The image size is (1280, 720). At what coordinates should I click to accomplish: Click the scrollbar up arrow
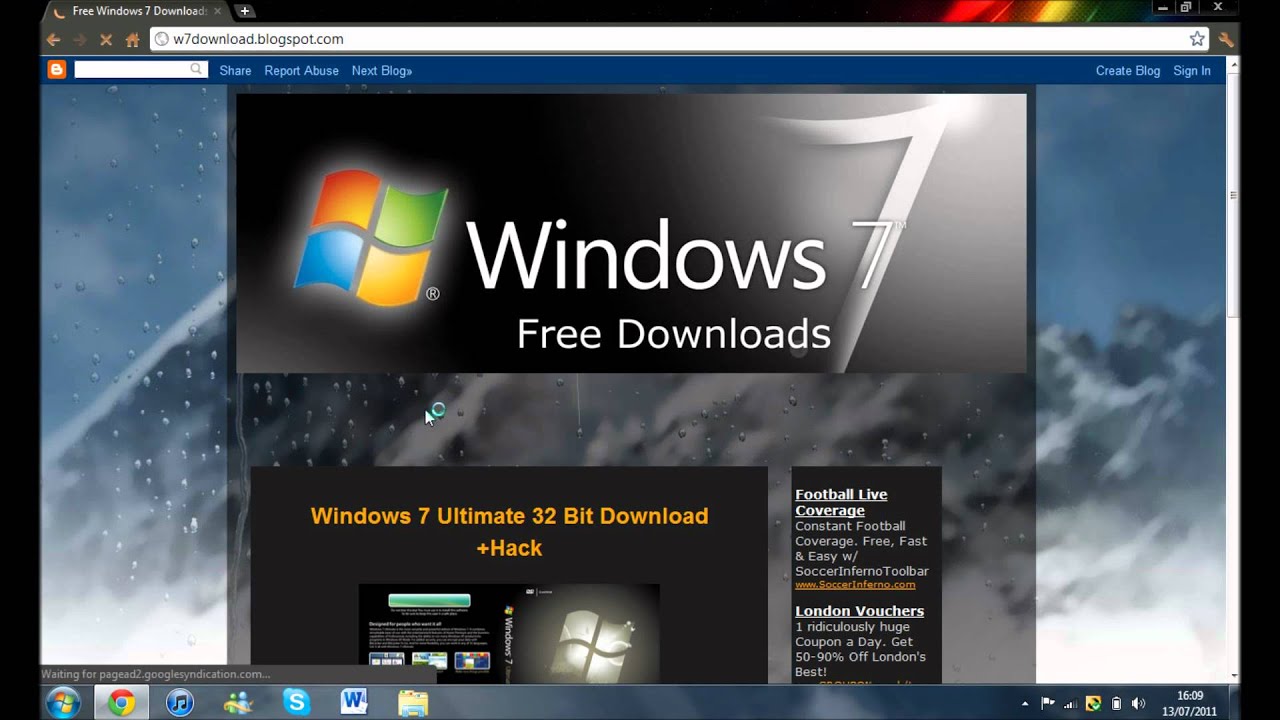point(1234,65)
